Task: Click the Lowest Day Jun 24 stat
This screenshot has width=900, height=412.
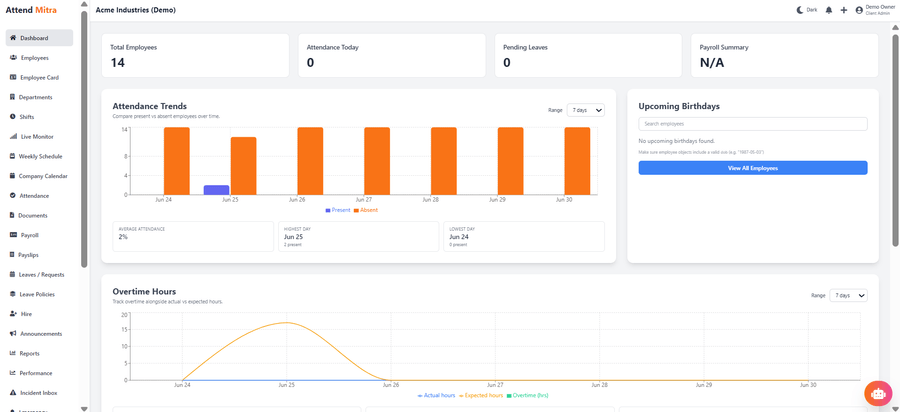Action: 524,236
